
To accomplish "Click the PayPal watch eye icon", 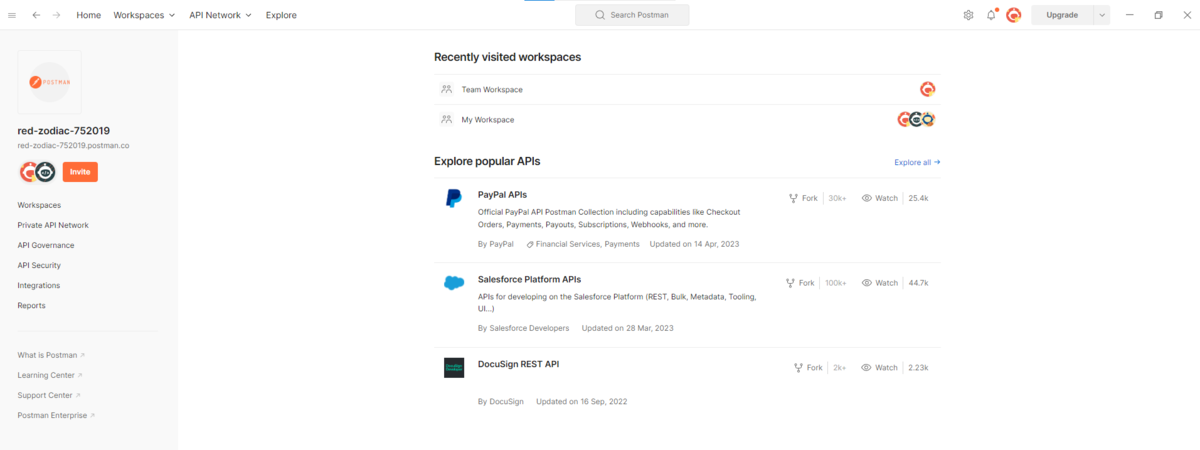I will click(867, 198).
